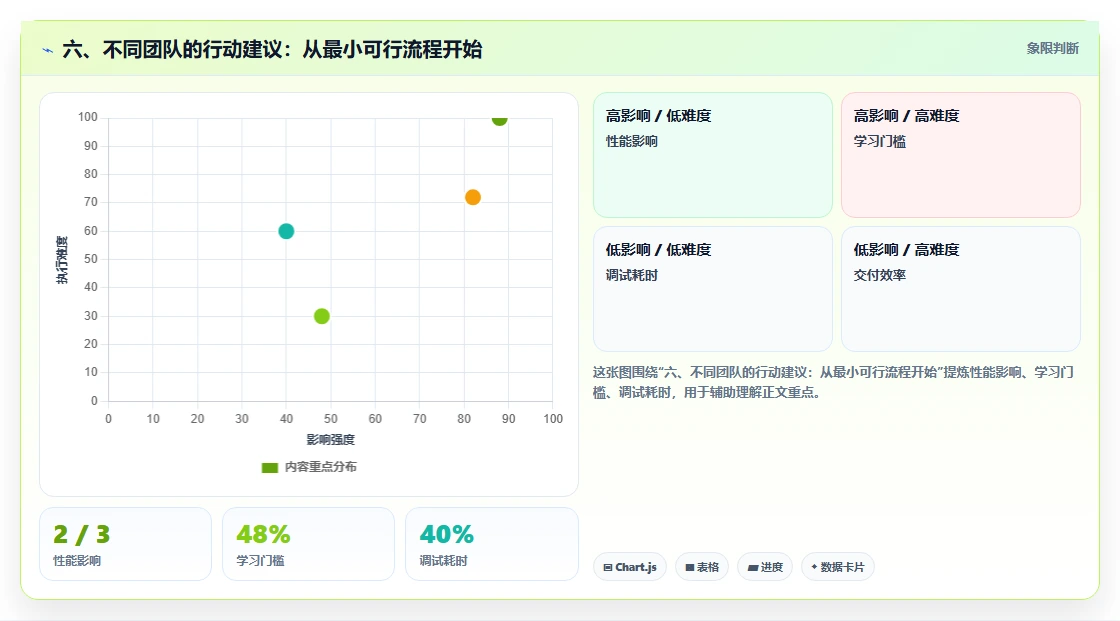Select the orange data point in the scatter chart
The image size is (1120, 621).
(x=473, y=197)
